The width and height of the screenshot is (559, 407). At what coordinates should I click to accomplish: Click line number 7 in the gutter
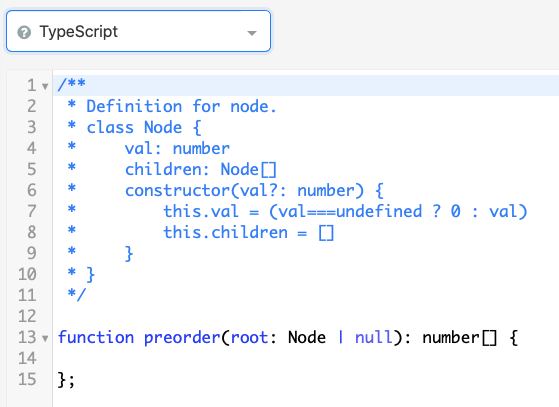coord(32,211)
